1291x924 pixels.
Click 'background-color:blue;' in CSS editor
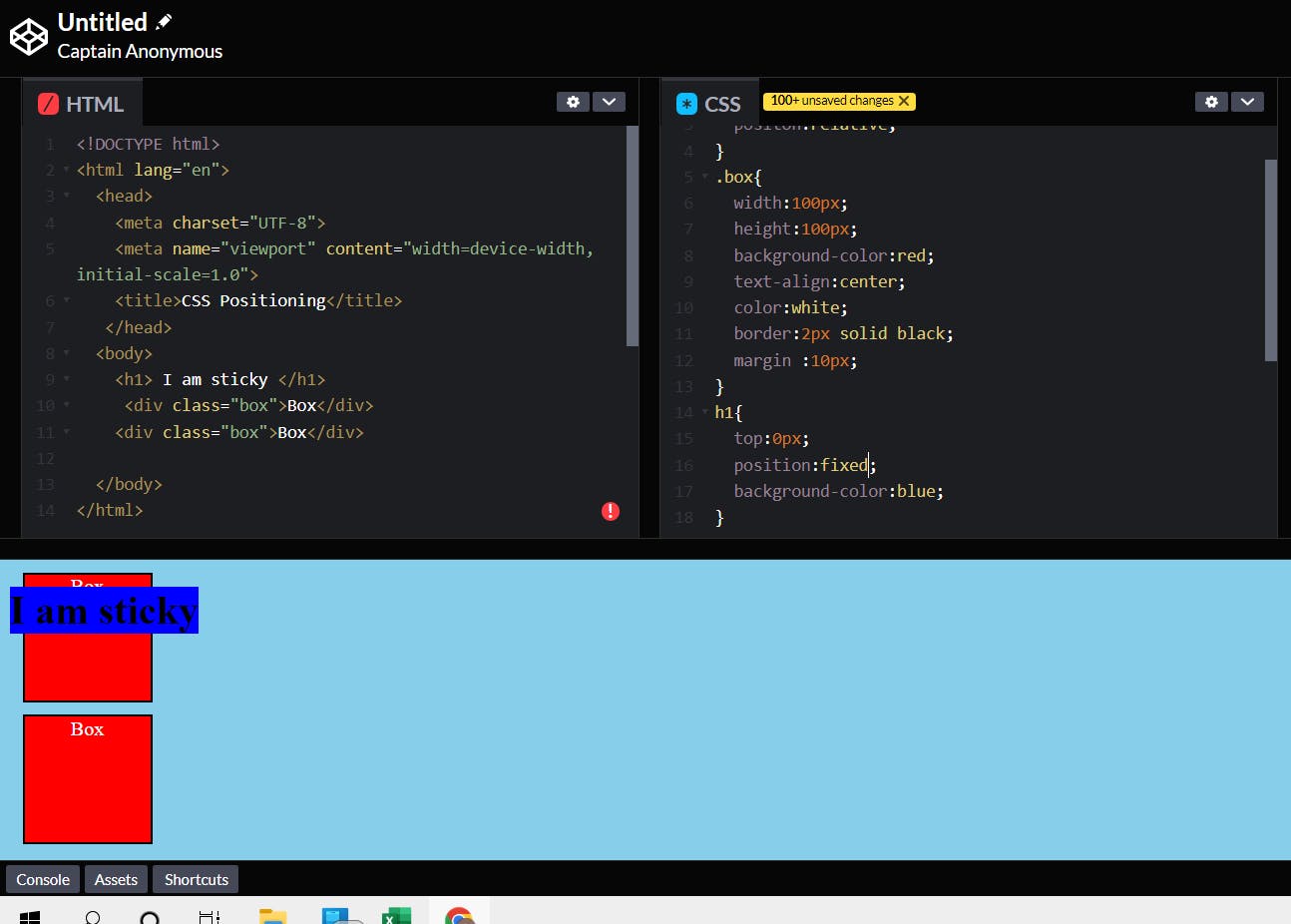(838, 491)
